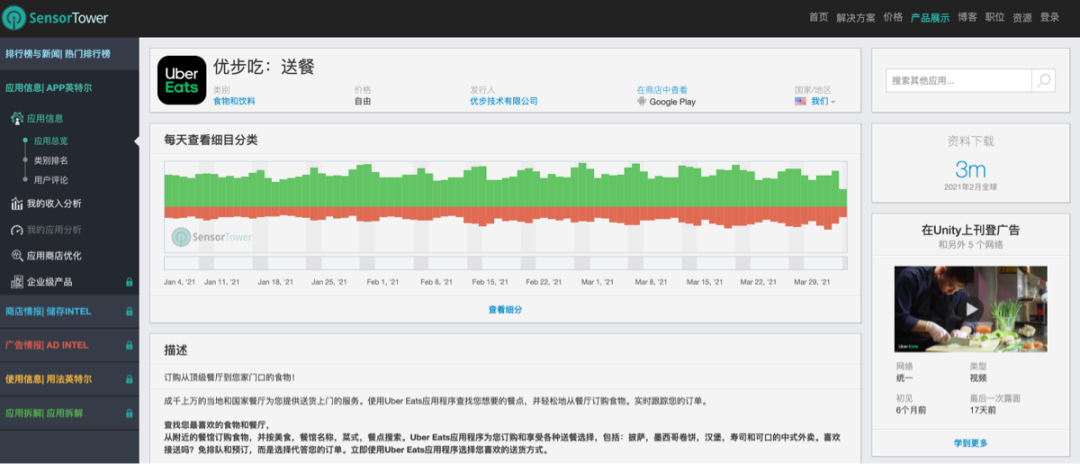
Task: Click the 应用商店优化 icon
Action: (x=17, y=256)
